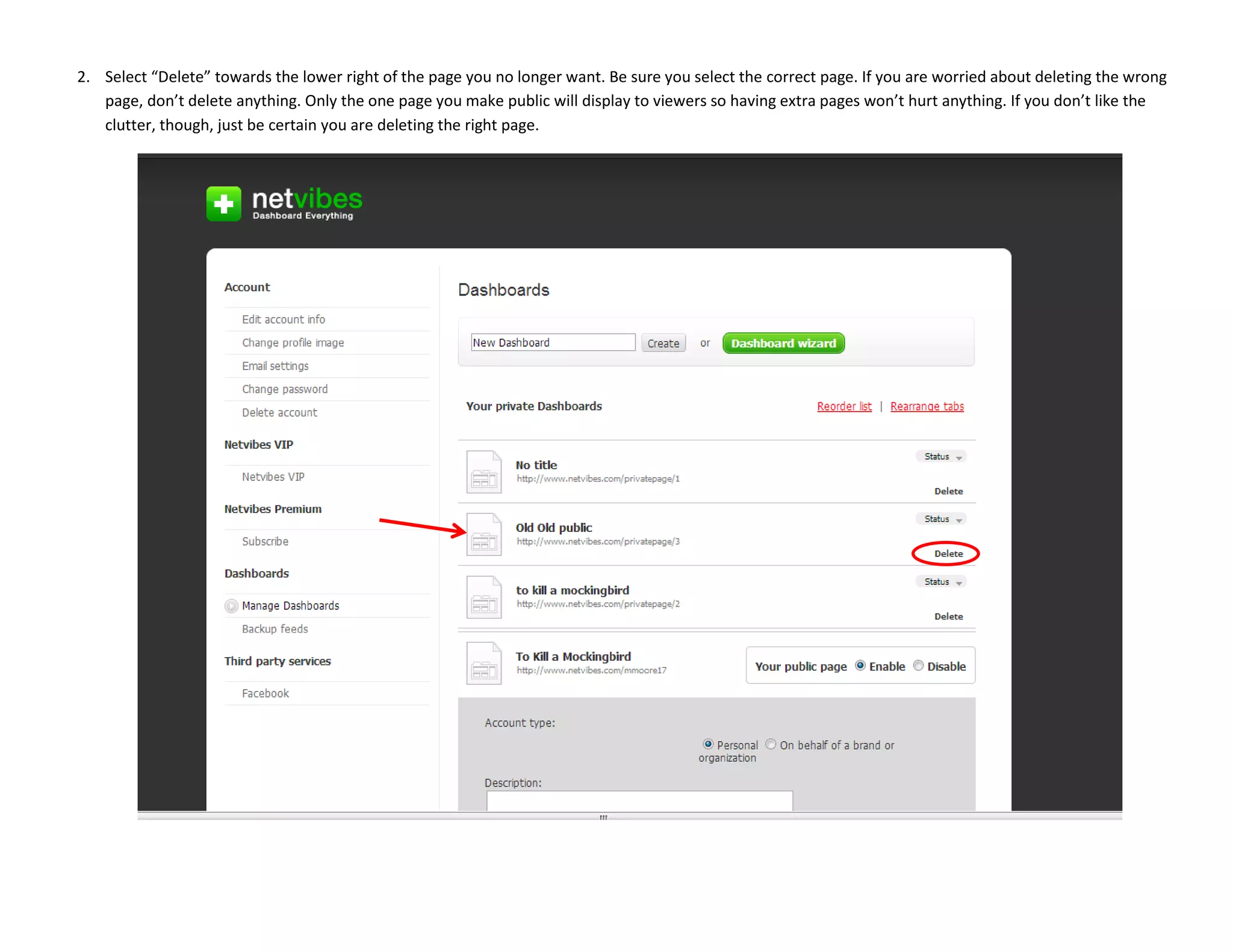
Task: Choose On behalf of a brand option
Action: (771, 744)
